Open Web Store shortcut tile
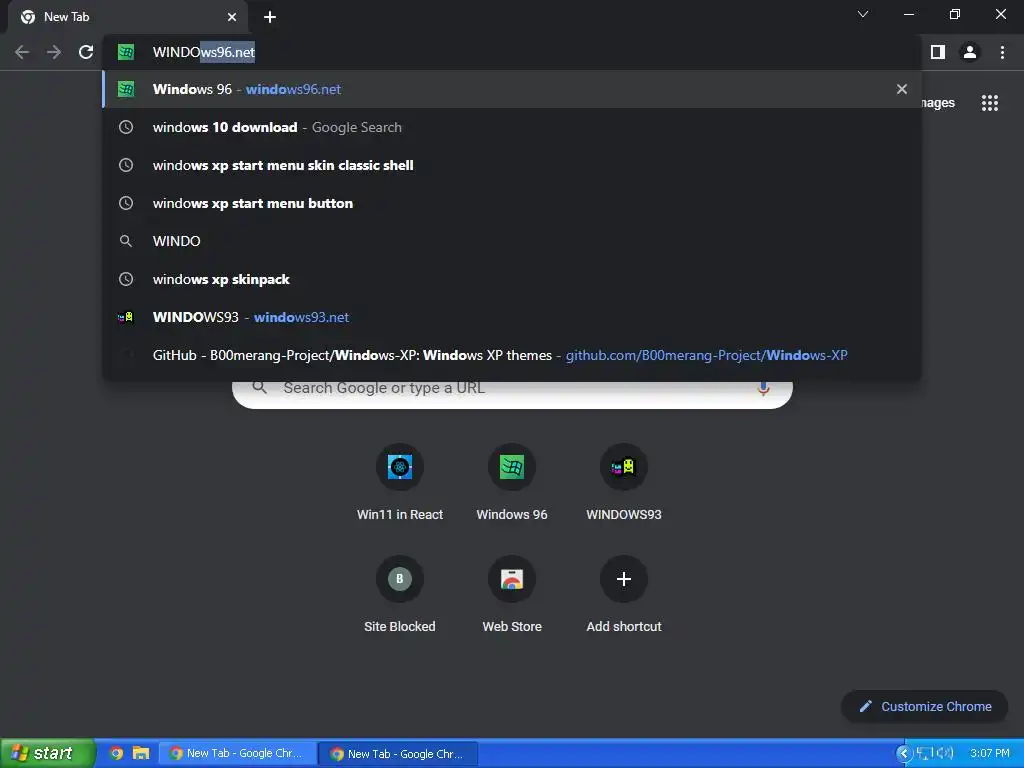The width and height of the screenshot is (1024, 768). (512, 594)
